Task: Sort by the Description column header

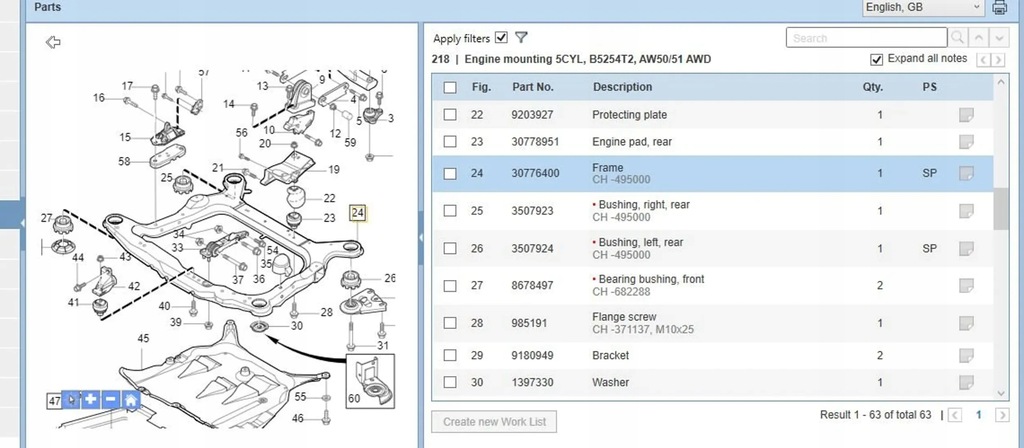Action: (x=622, y=87)
